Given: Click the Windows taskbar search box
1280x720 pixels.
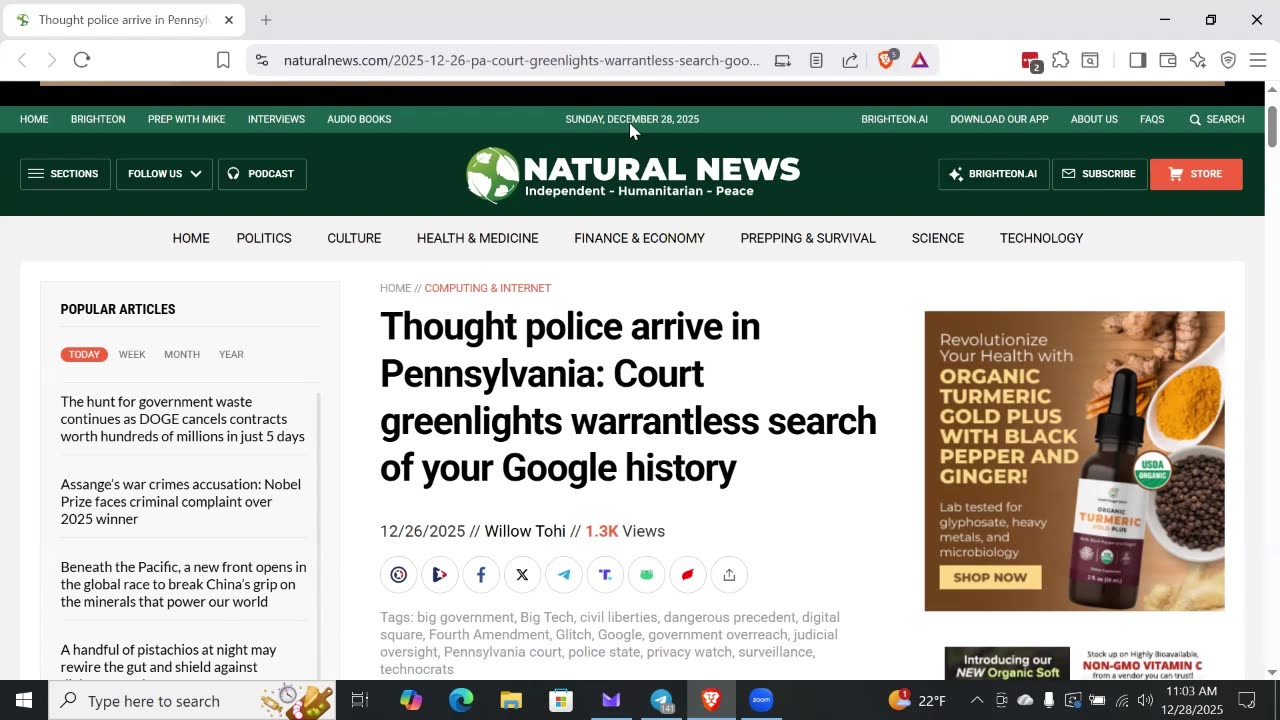Looking at the screenshot, I should (190, 700).
